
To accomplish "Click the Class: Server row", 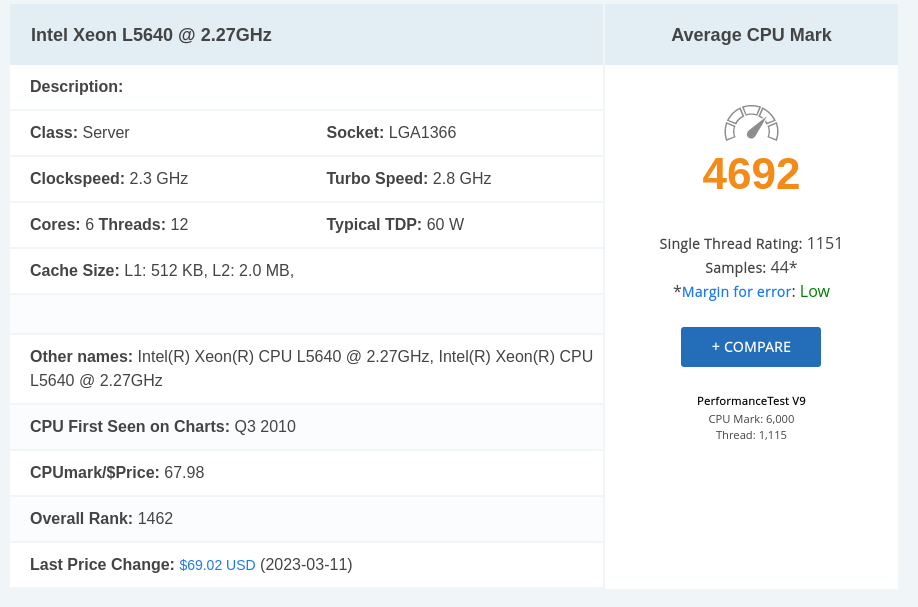I will click(80, 133).
